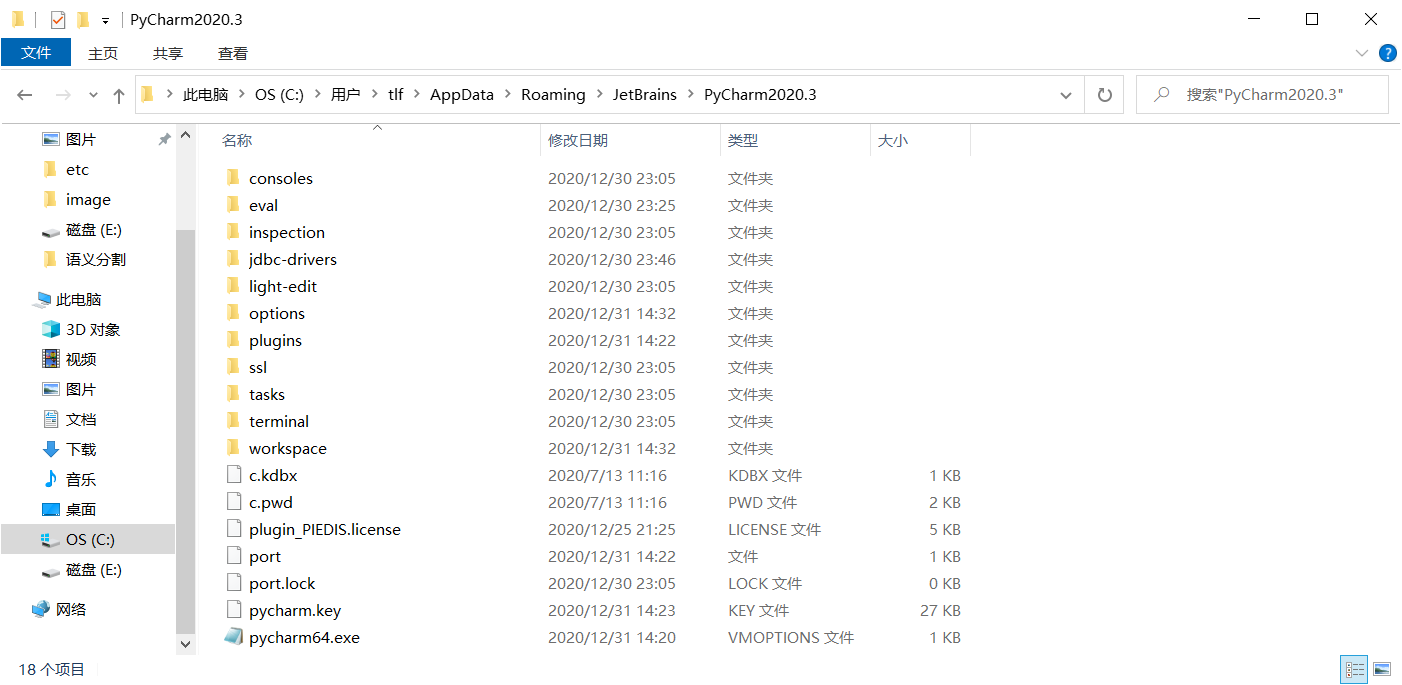The width and height of the screenshot is (1402, 685).
Task: Select 视频 in navigation pane
Action: click(81, 359)
